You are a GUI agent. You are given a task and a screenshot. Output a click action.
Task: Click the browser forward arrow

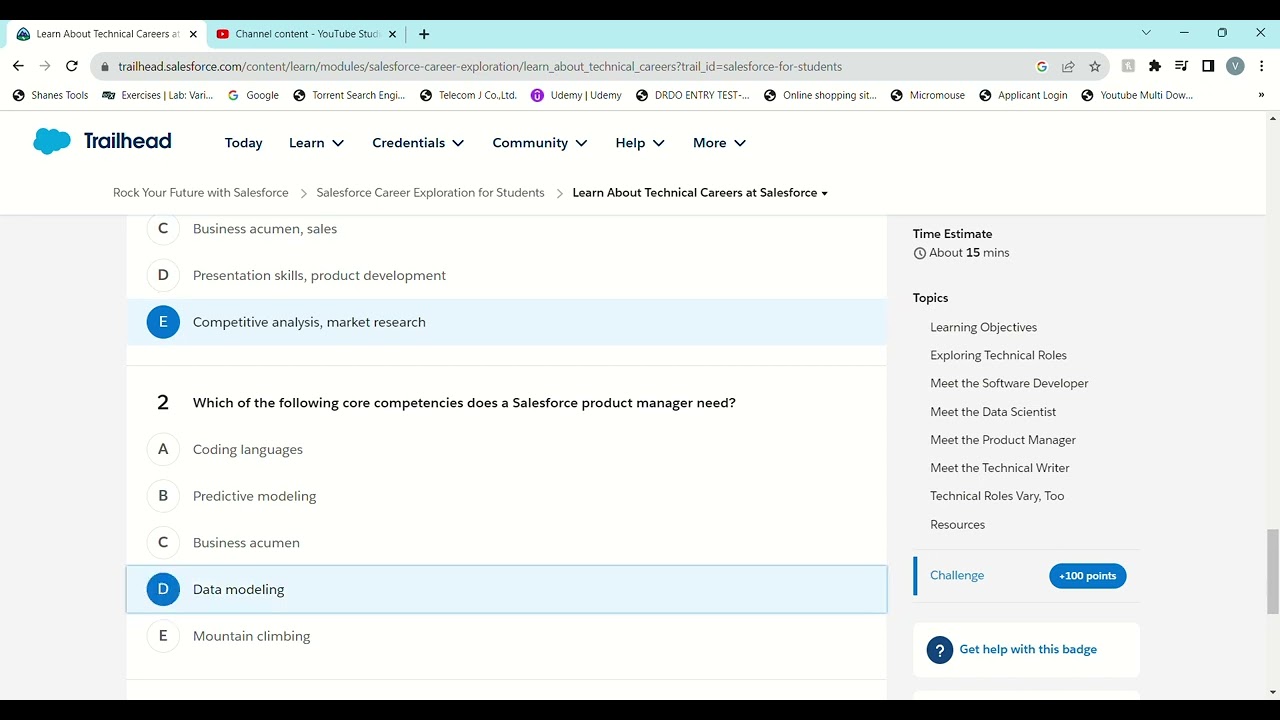click(45, 66)
